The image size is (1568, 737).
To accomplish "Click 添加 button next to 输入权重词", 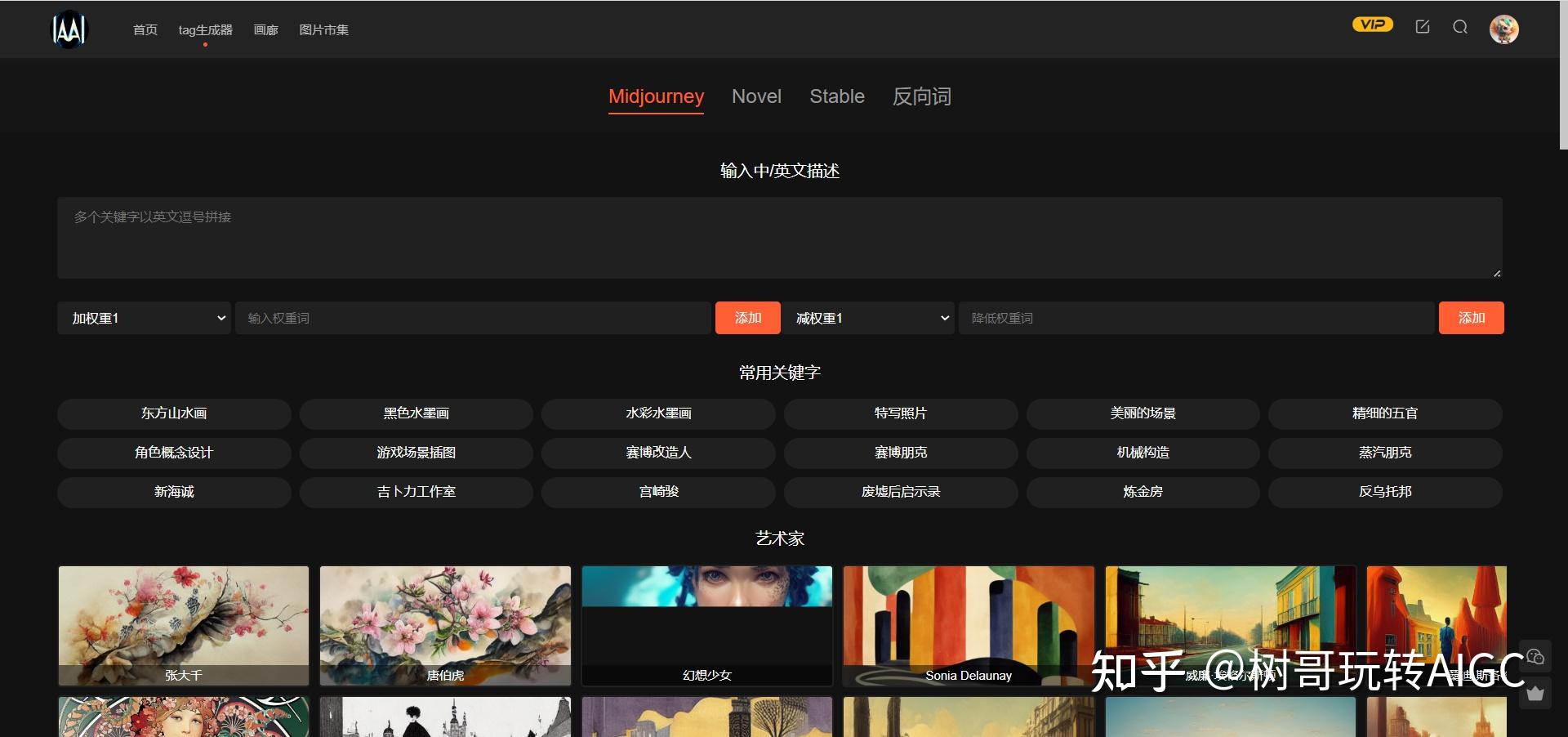I will coord(748,318).
